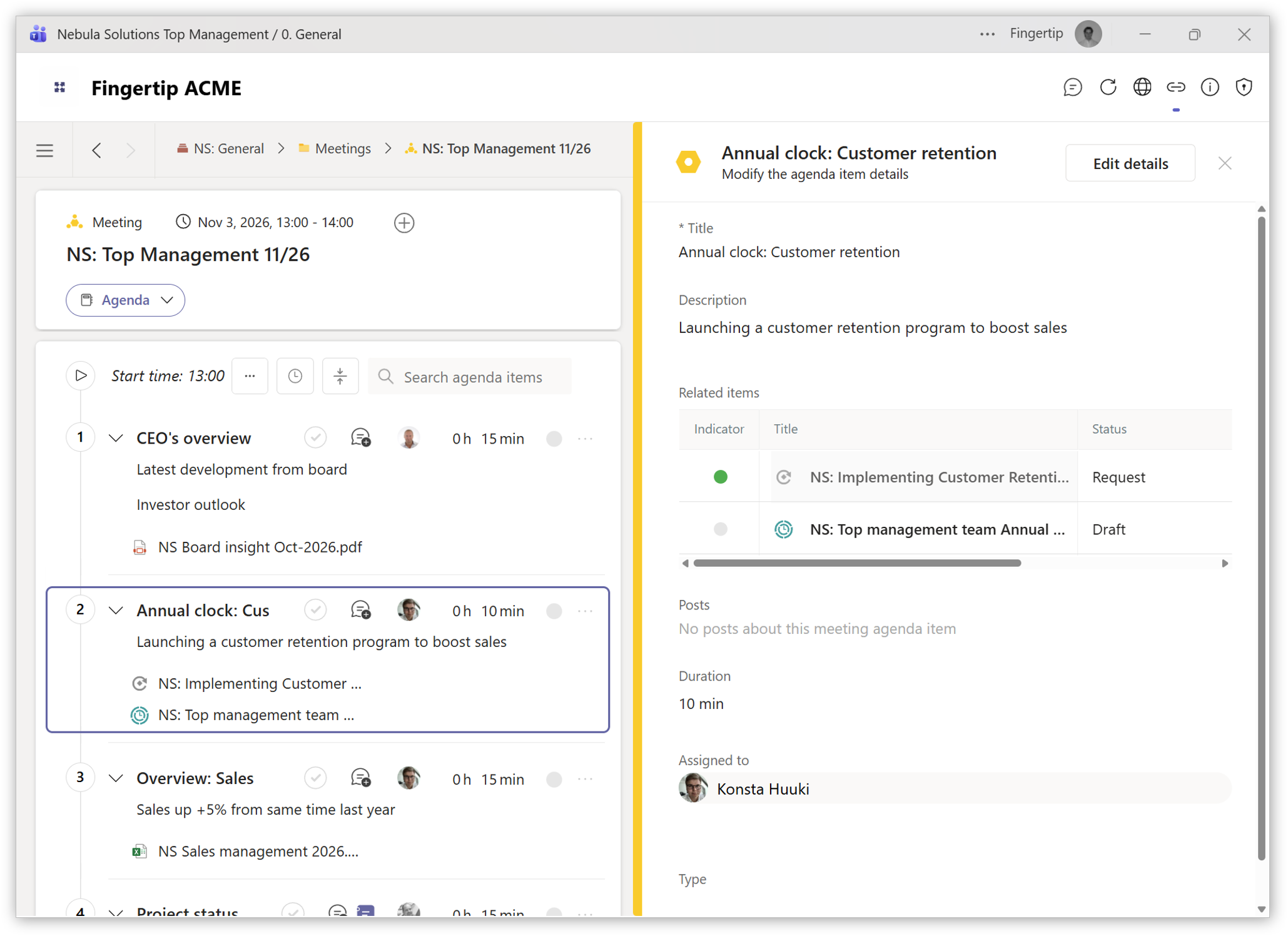Mark Overview: Sales item as done

[x=315, y=778]
